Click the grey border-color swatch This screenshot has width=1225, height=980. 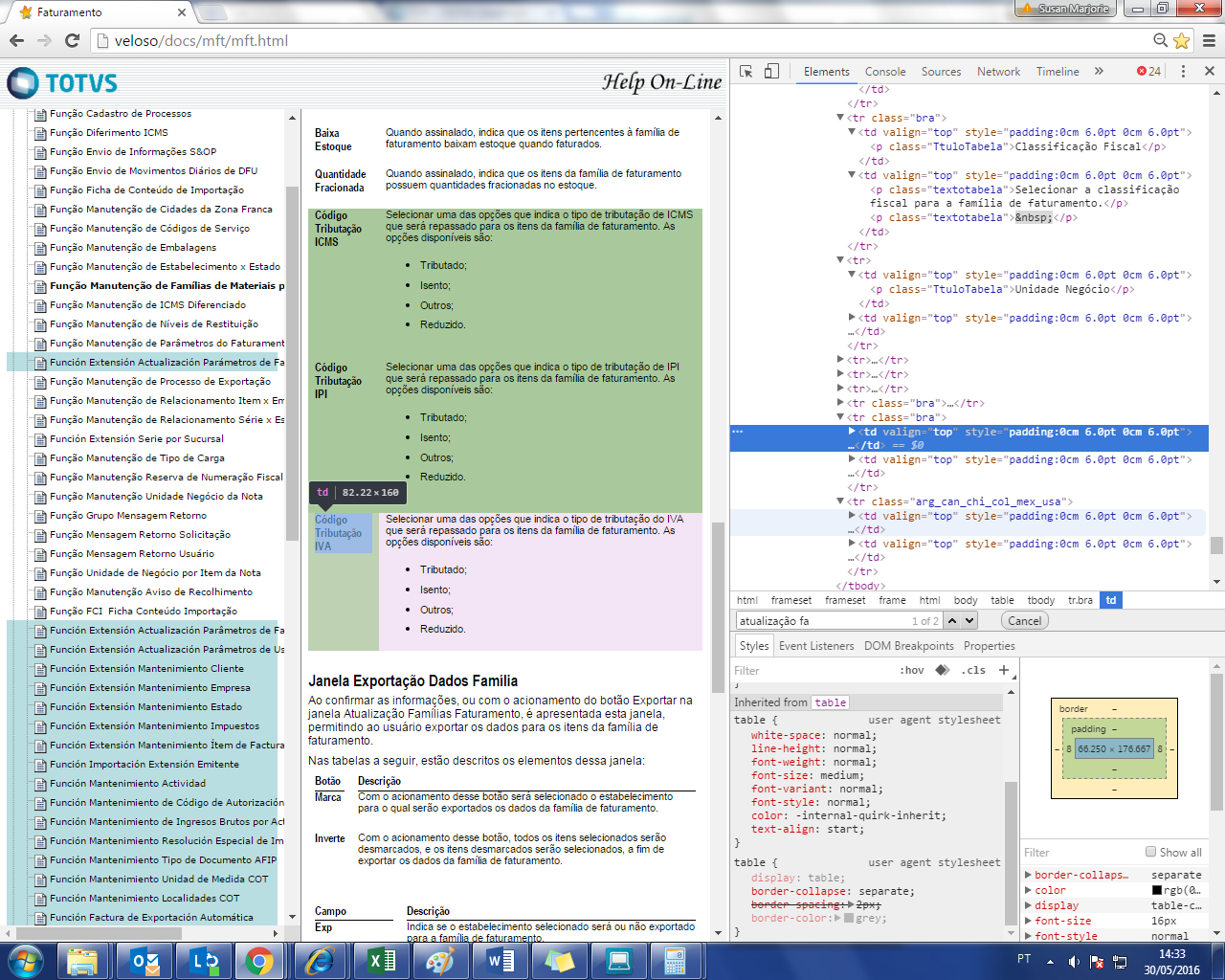(x=848, y=918)
